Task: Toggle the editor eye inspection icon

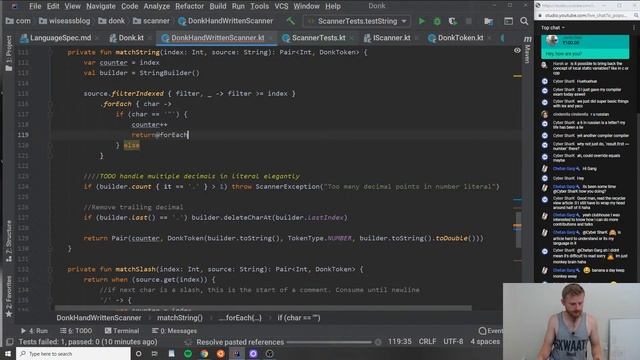Action: (517, 51)
